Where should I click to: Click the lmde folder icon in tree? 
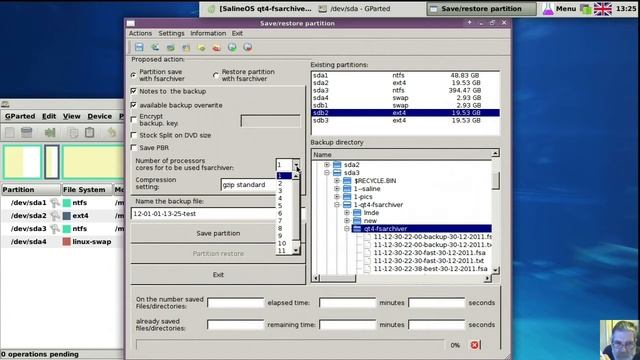coord(357,213)
